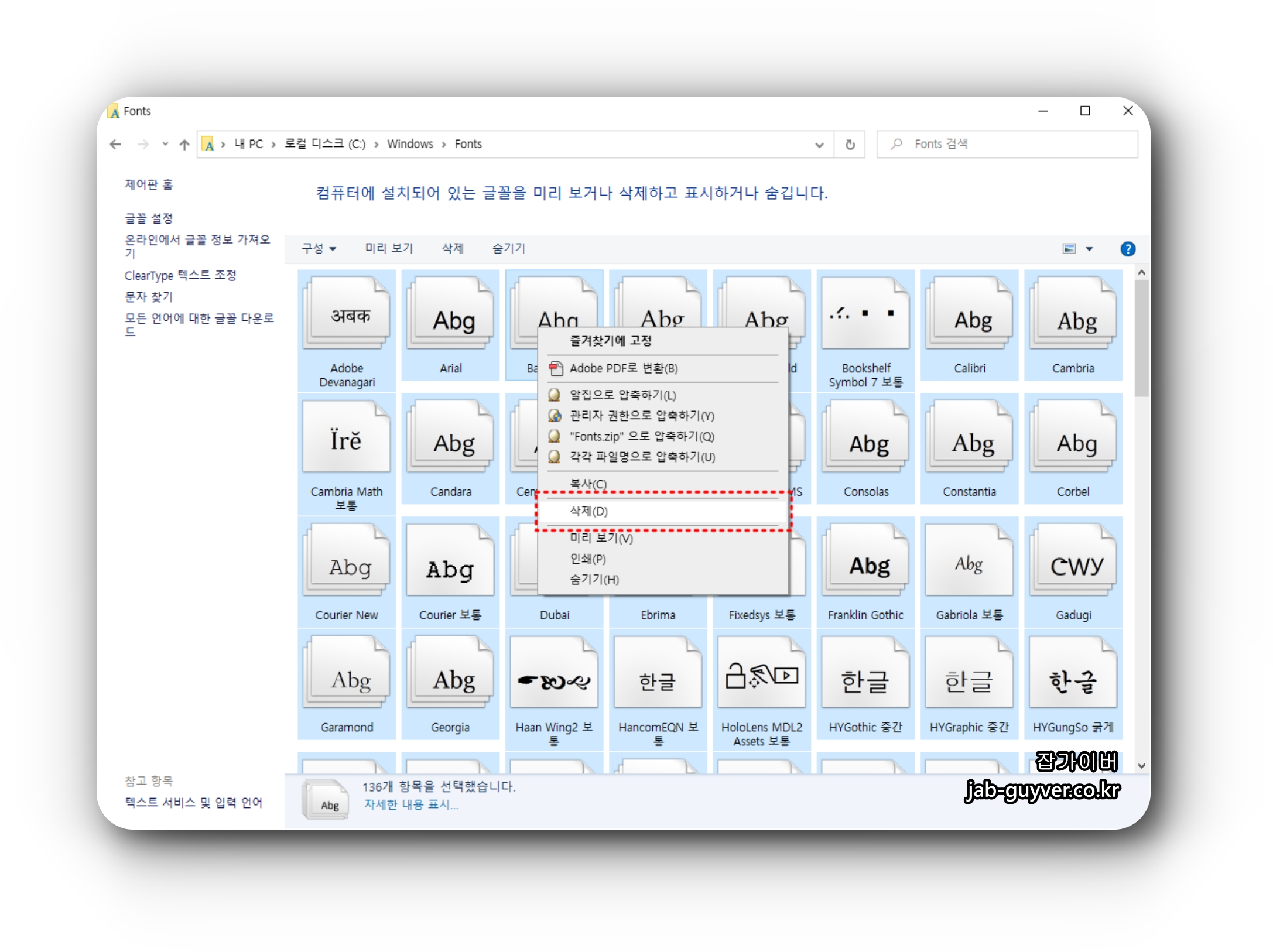1273x952 pixels.
Task: Open ClearType 텍스트 조정 link
Action: click(x=180, y=275)
